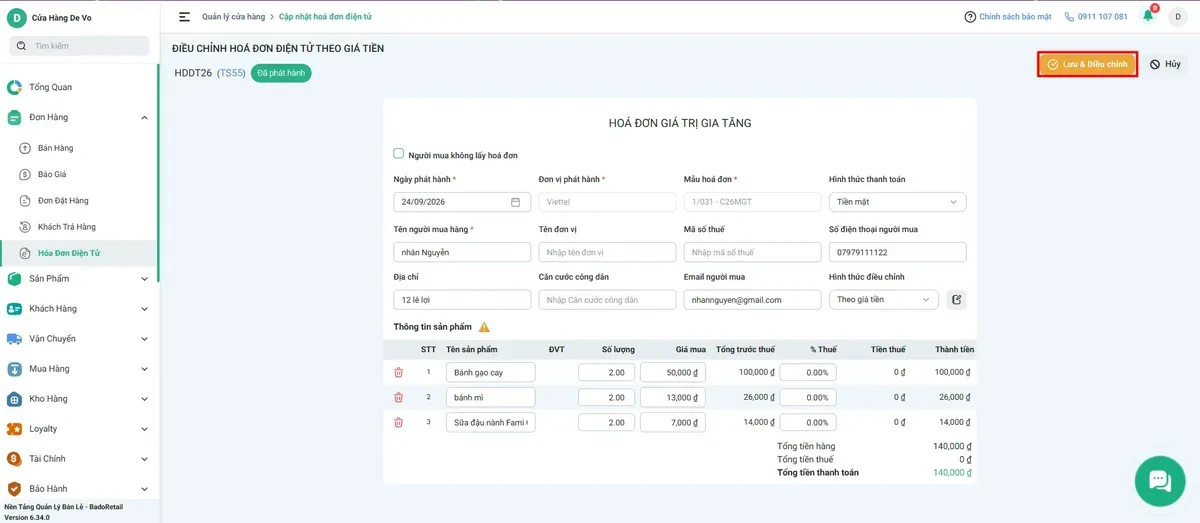Image resolution: width=1200 pixels, height=523 pixels.
Task: Expand the Vận Chuyển menu chevron
Action: pyautogui.click(x=144, y=339)
